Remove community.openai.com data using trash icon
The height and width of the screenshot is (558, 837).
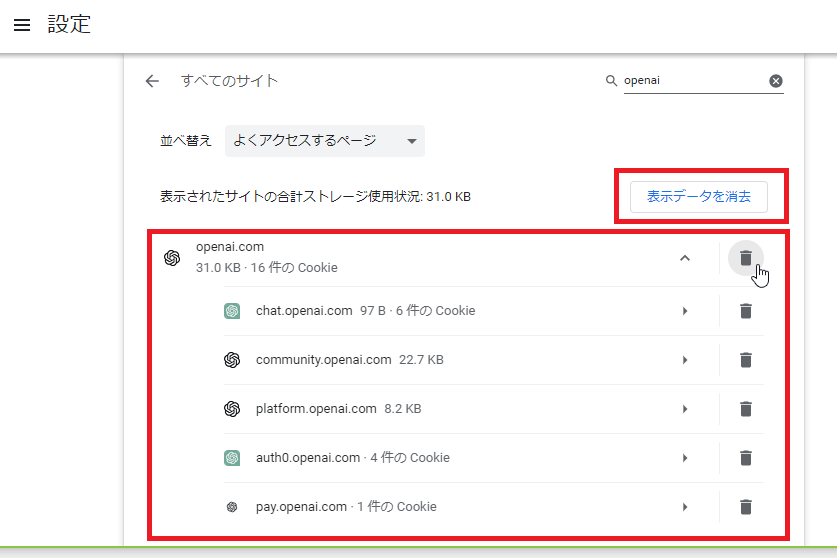[745, 360]
